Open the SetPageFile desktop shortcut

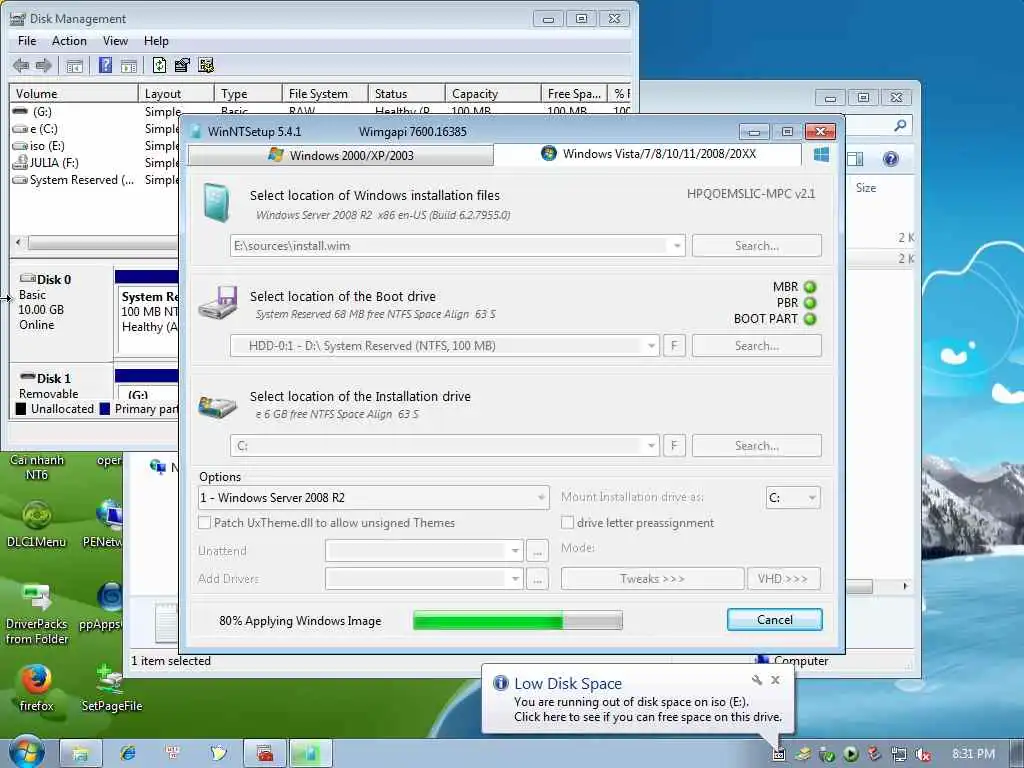click(x=111, y=687)
